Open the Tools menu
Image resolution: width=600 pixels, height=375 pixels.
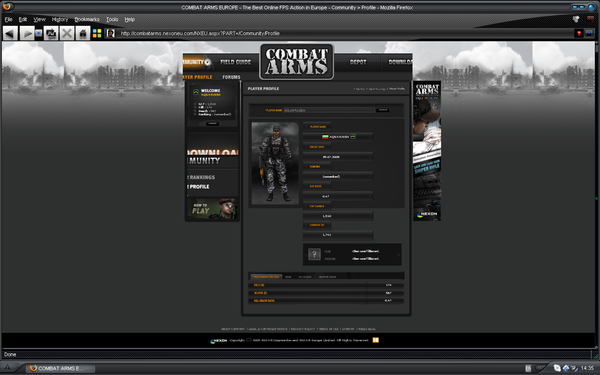click(112, 19)
